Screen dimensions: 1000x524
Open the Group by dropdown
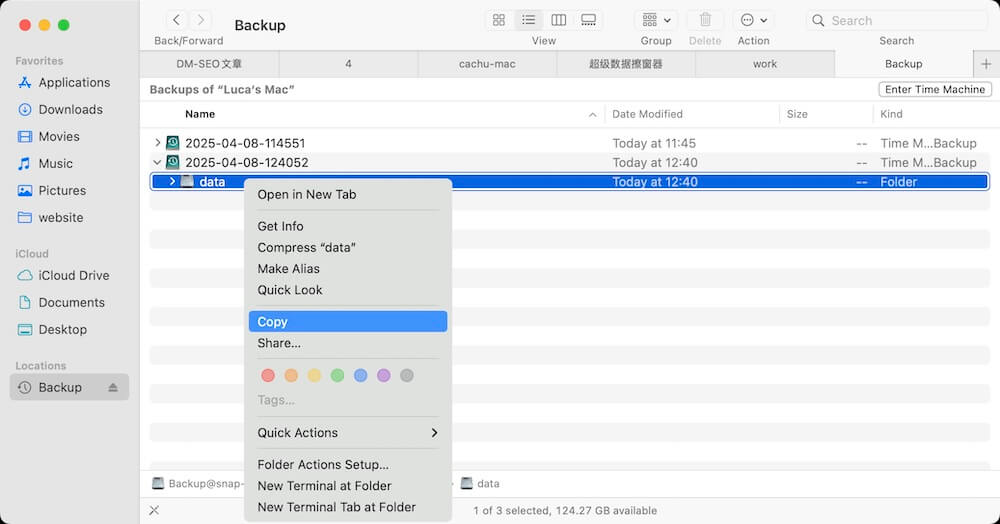(656, 20)
